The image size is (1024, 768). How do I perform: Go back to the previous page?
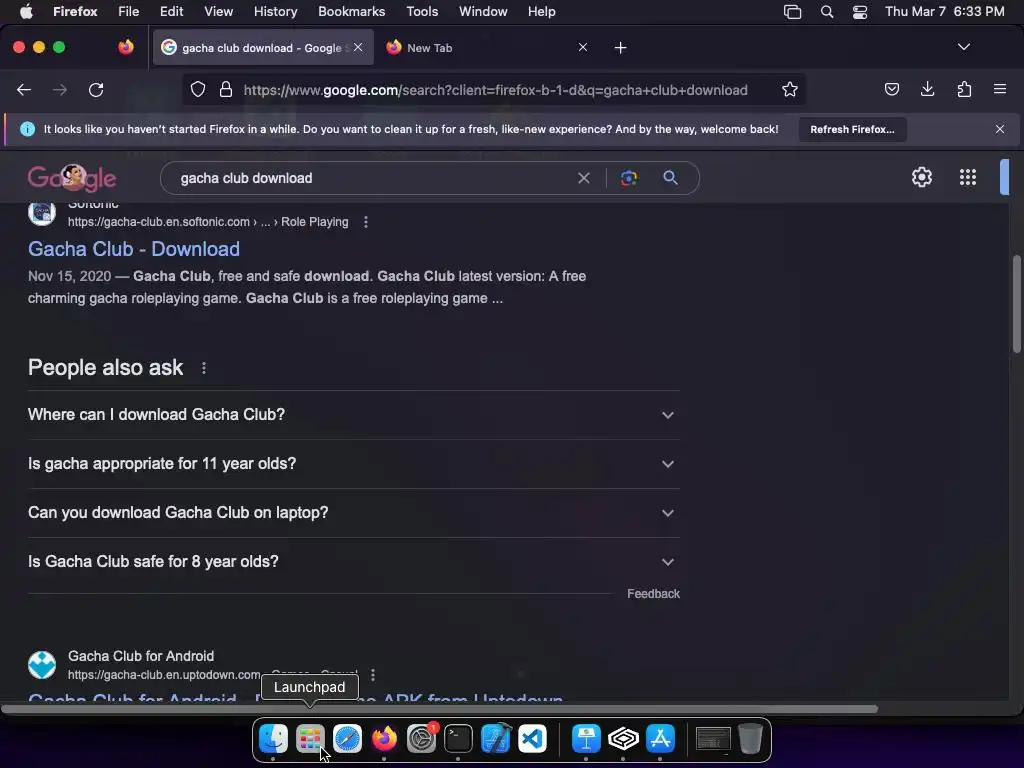point(24,89)
